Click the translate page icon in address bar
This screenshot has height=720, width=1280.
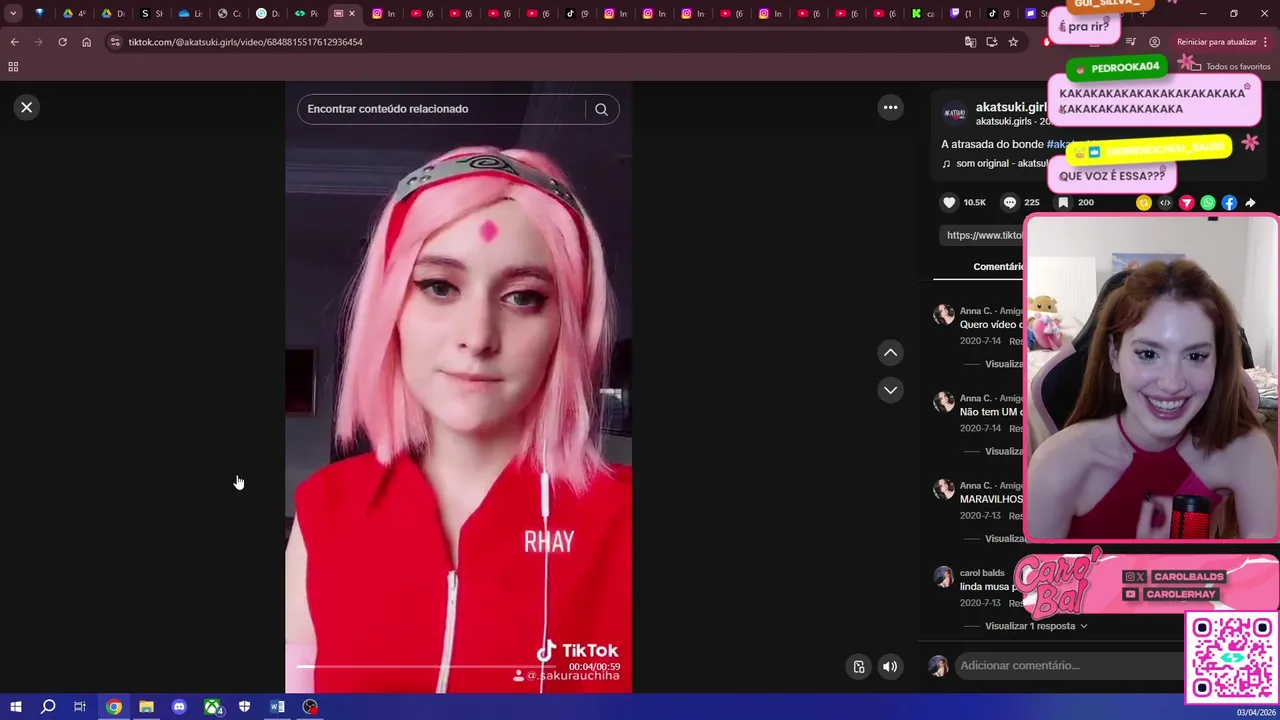(970, 42)
